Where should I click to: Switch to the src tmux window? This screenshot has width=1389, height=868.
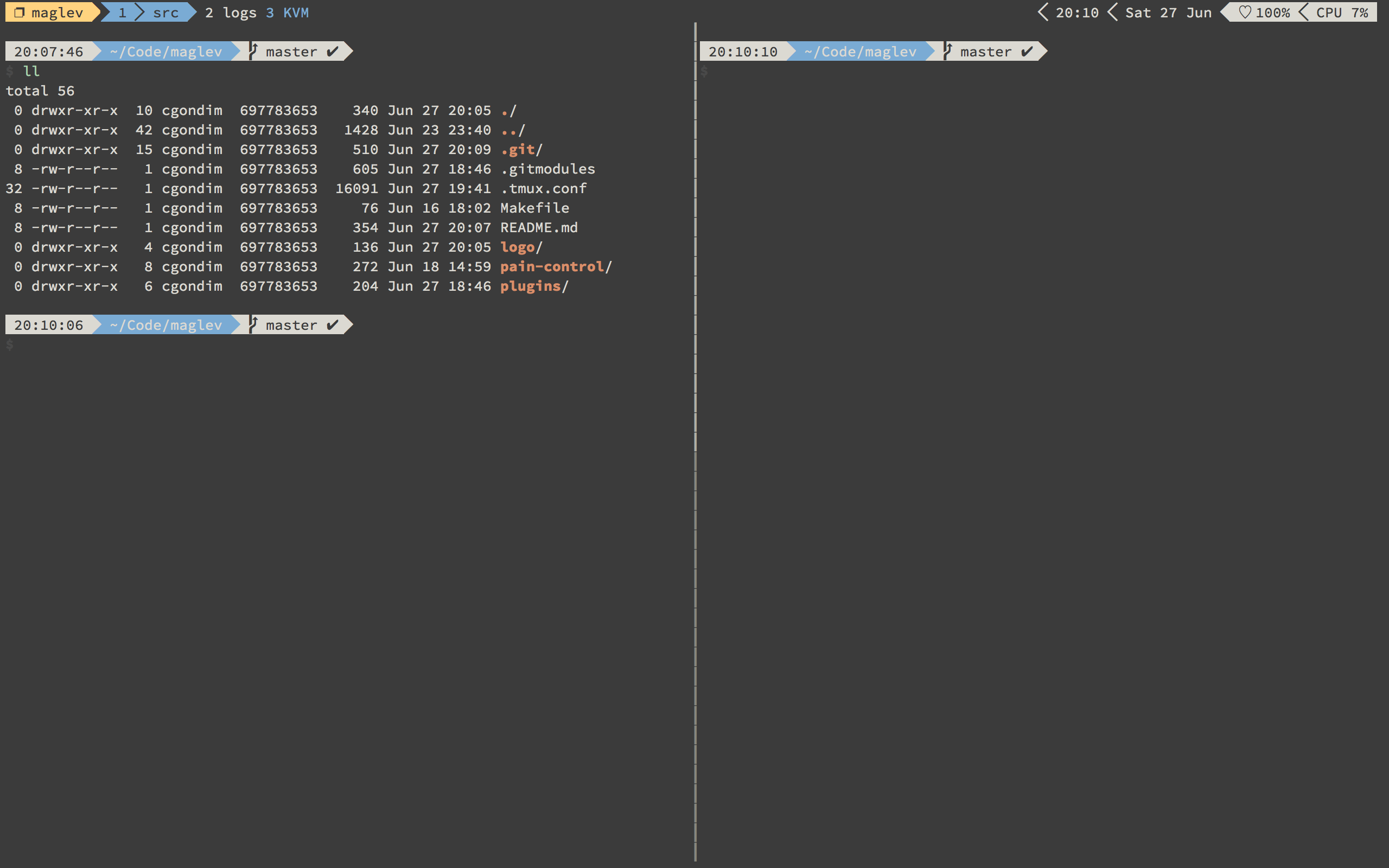[165, 12]
